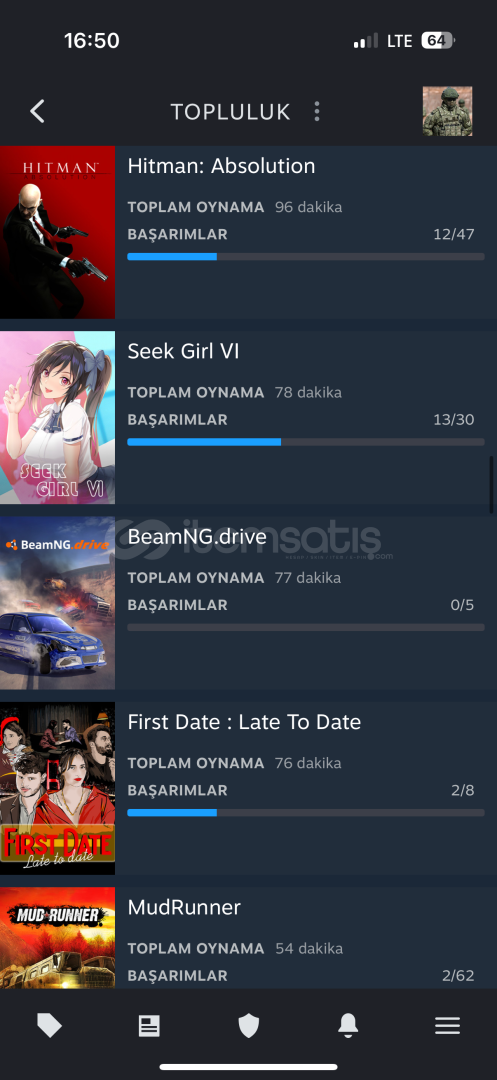Tap the First Date cover artwork
The image size is (497, 1080).
(x=57, y=788)
